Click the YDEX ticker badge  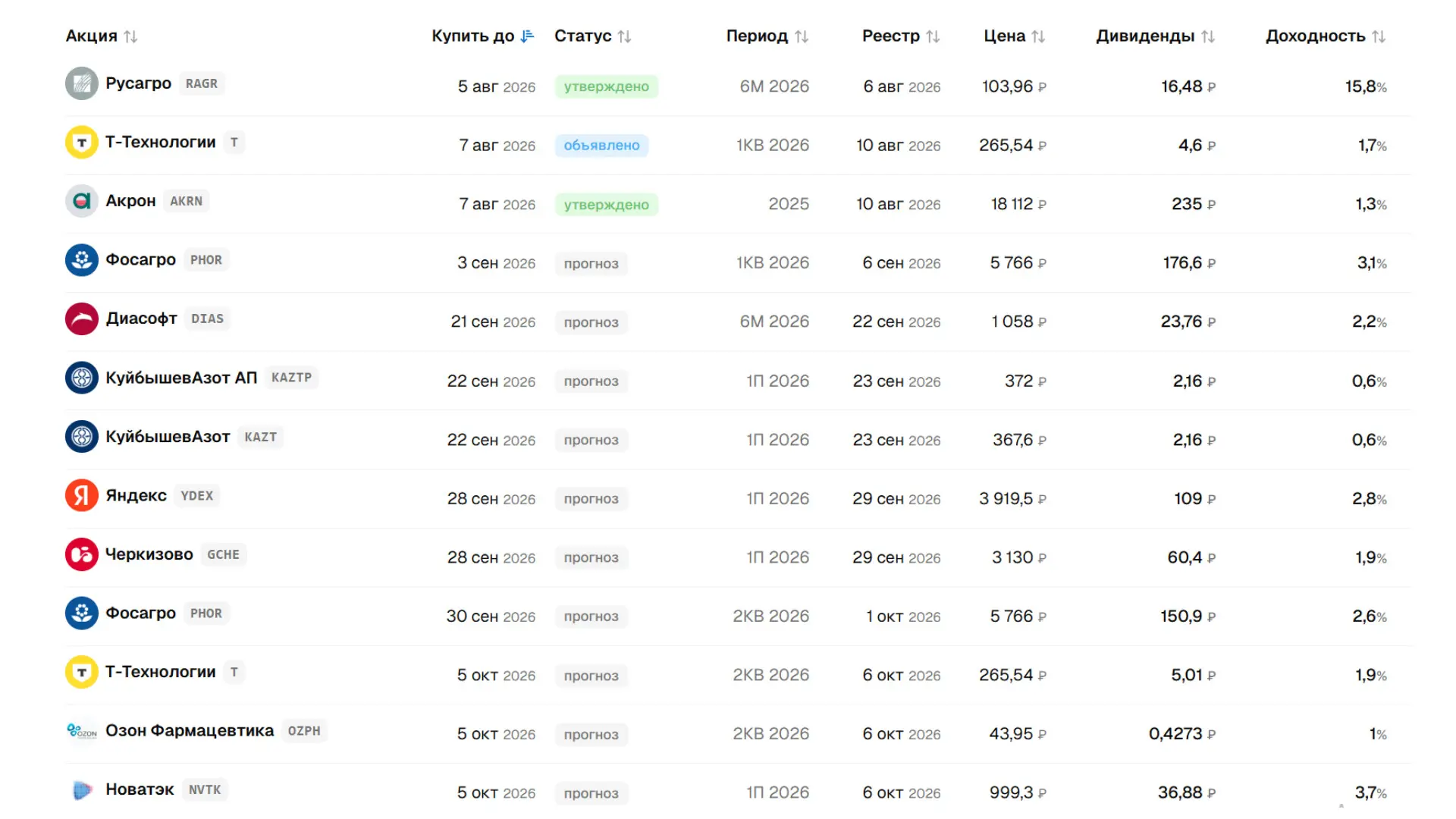coord(197,495)
